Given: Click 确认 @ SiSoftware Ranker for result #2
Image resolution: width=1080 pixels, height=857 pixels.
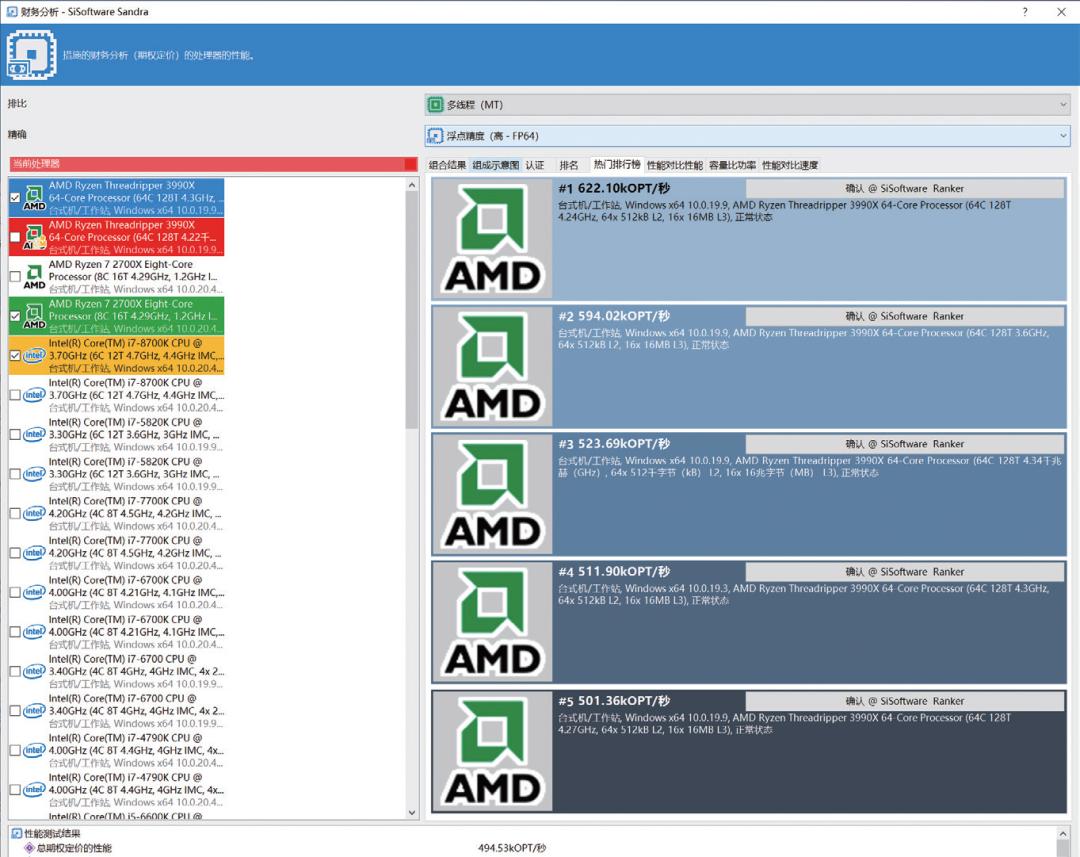Looking at the screenshot, I should point(904,316).
